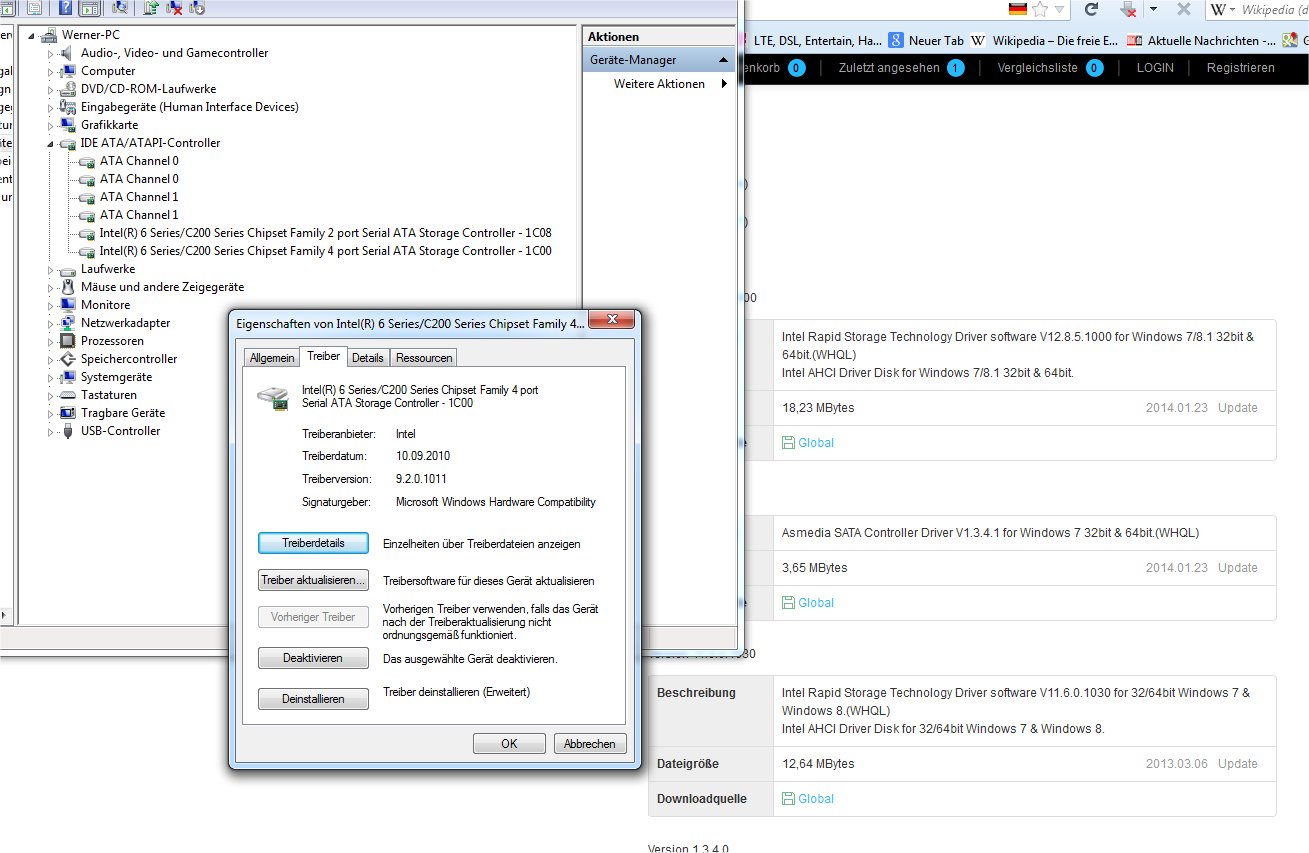Click the Tastaturen keyboard icon

[x=68, y=395]
